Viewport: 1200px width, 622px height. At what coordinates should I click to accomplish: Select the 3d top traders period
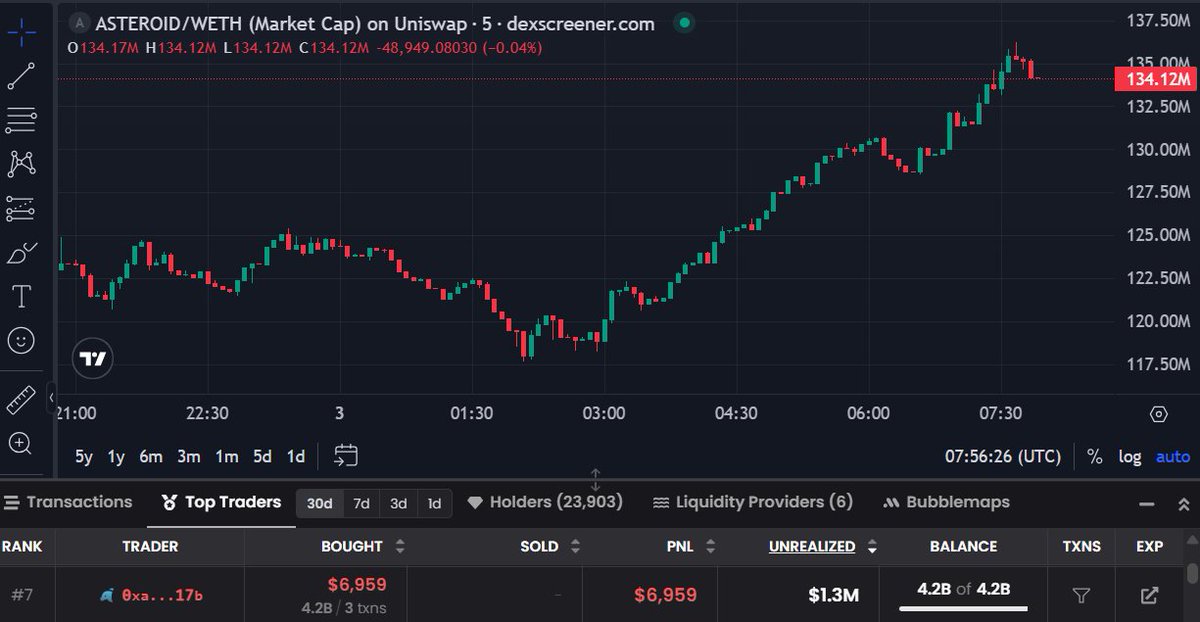coord(398,503)
